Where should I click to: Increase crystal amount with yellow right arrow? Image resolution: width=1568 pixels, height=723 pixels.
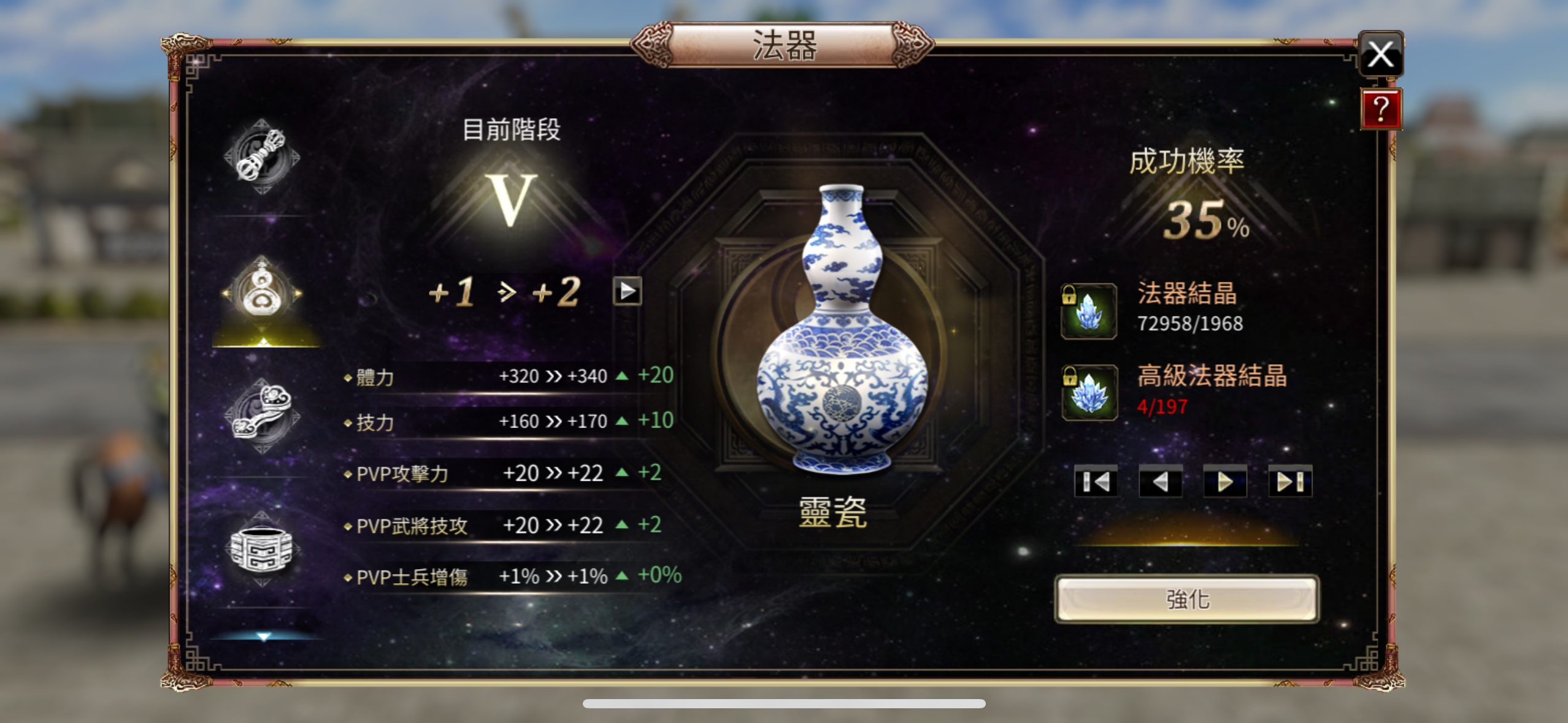[1225, 482]
